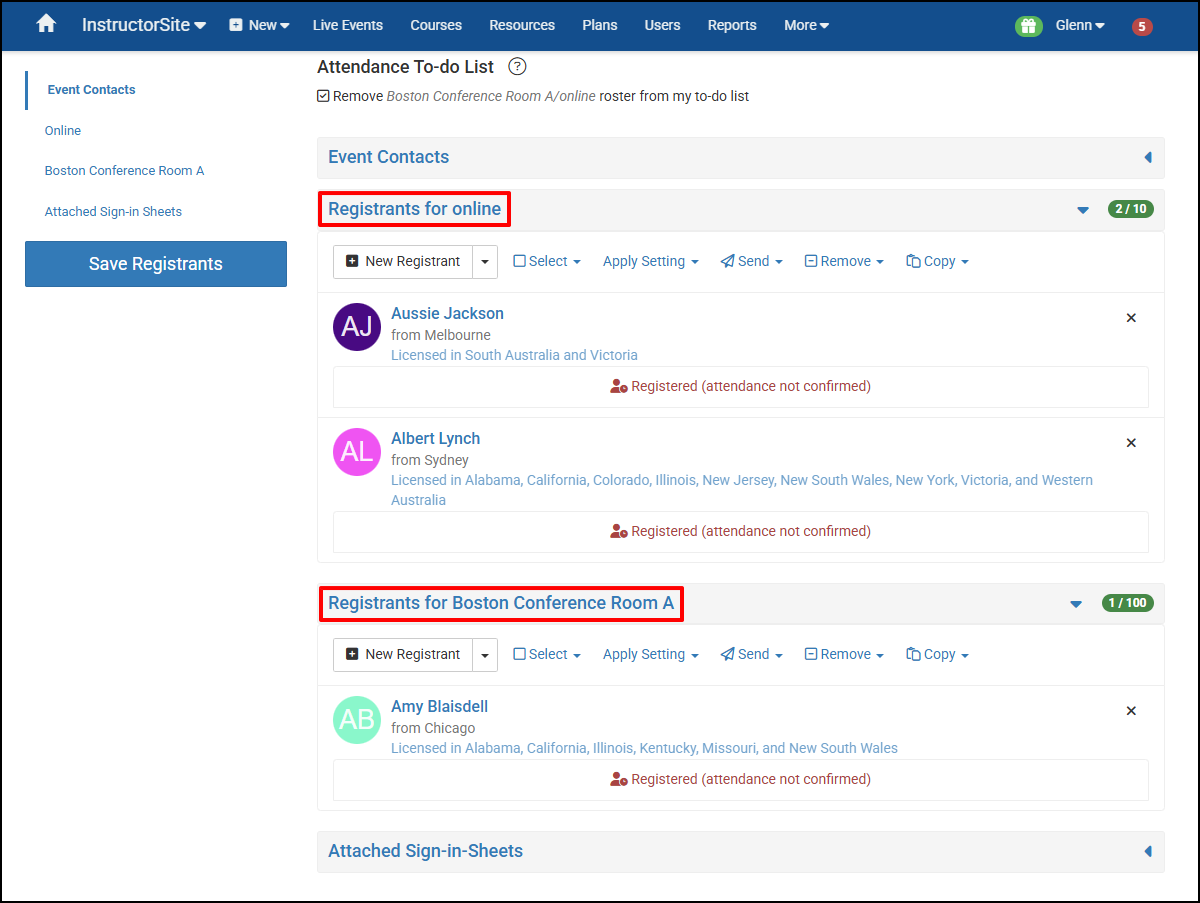Open New Registrant split arrow for Boston Room A
The image size is (1200, 903).
pyautogui.click(x=485, y=654)
